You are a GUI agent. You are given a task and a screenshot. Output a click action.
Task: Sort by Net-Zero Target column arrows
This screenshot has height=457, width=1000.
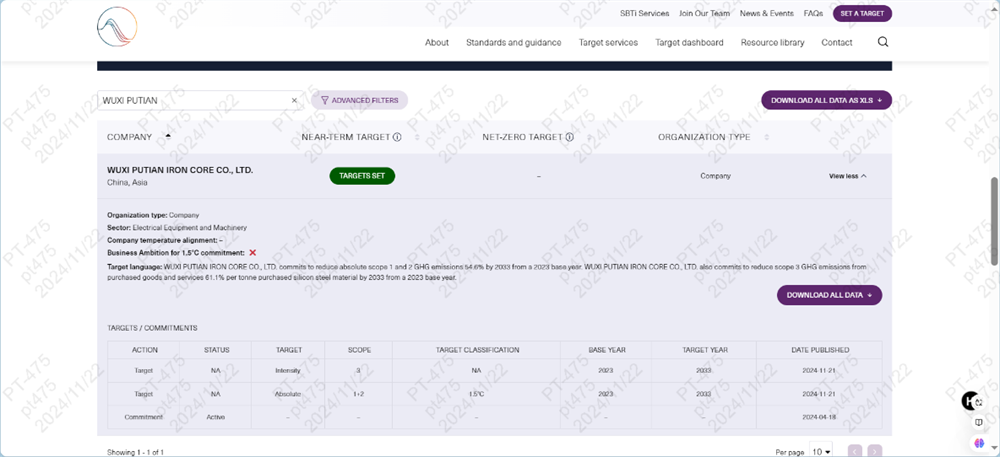(589, 137)
